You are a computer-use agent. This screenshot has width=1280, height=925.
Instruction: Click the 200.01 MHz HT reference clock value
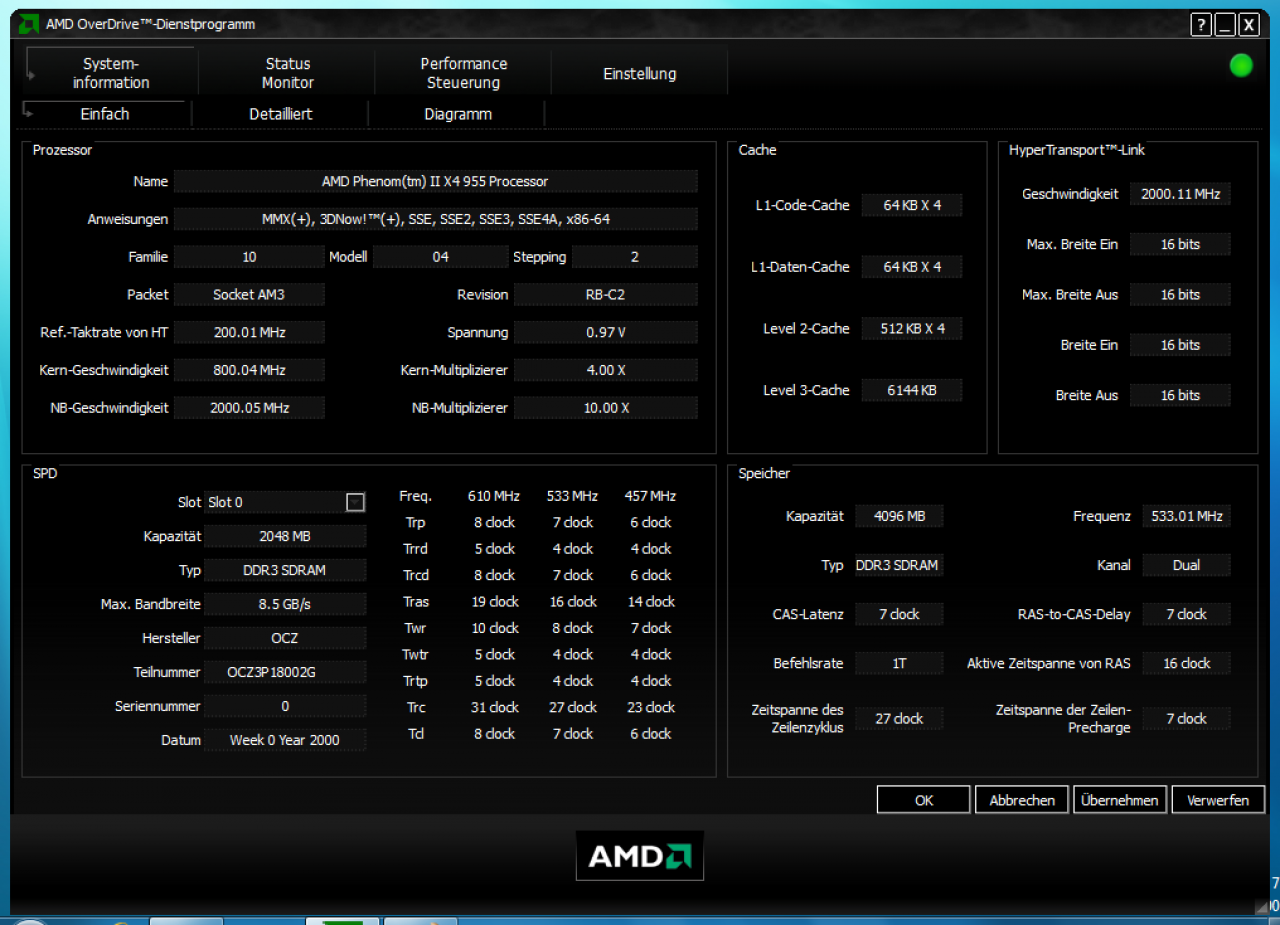(249, 332)
